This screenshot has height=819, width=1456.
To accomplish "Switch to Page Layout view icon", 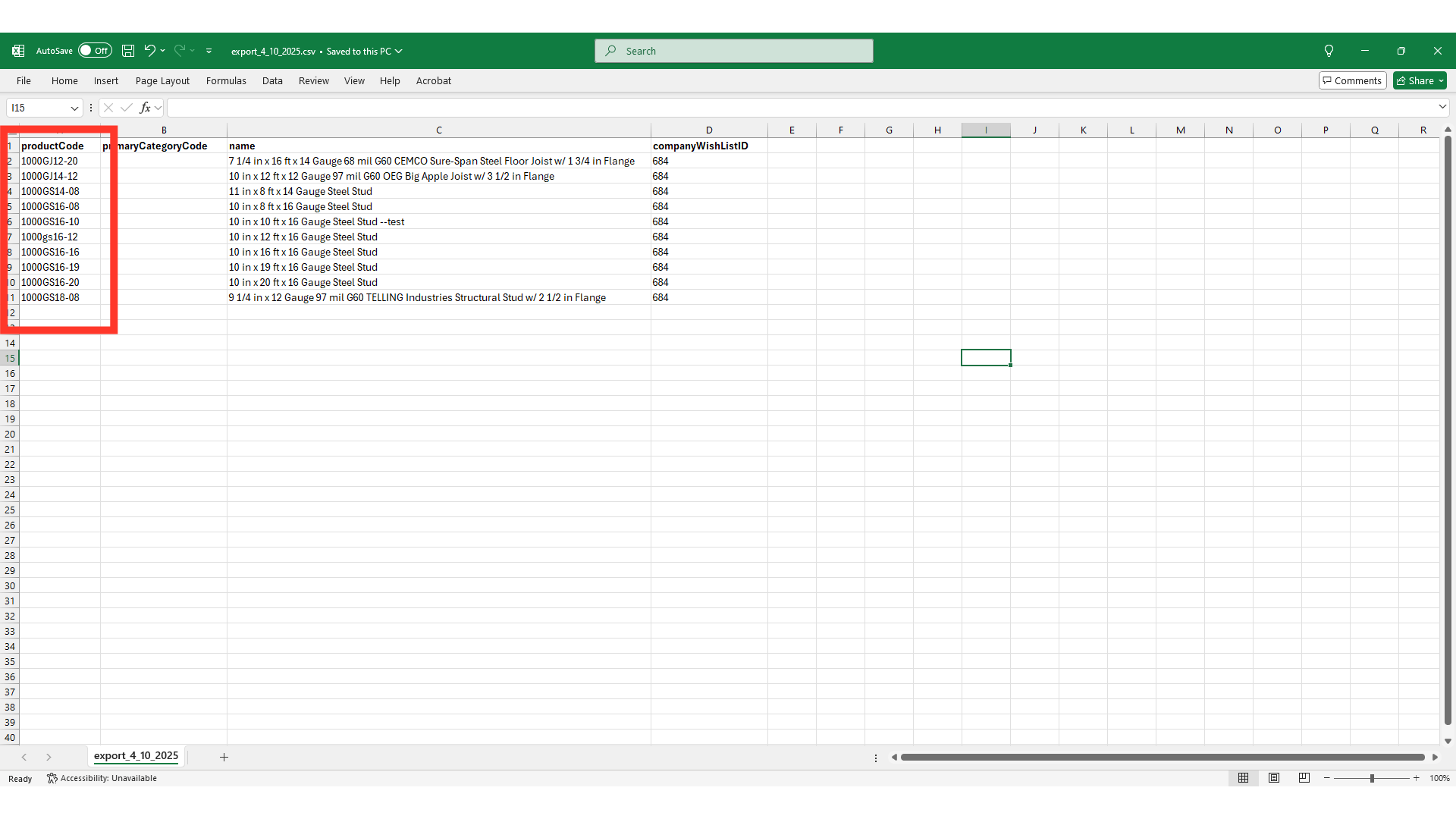I will point(1274,778).
